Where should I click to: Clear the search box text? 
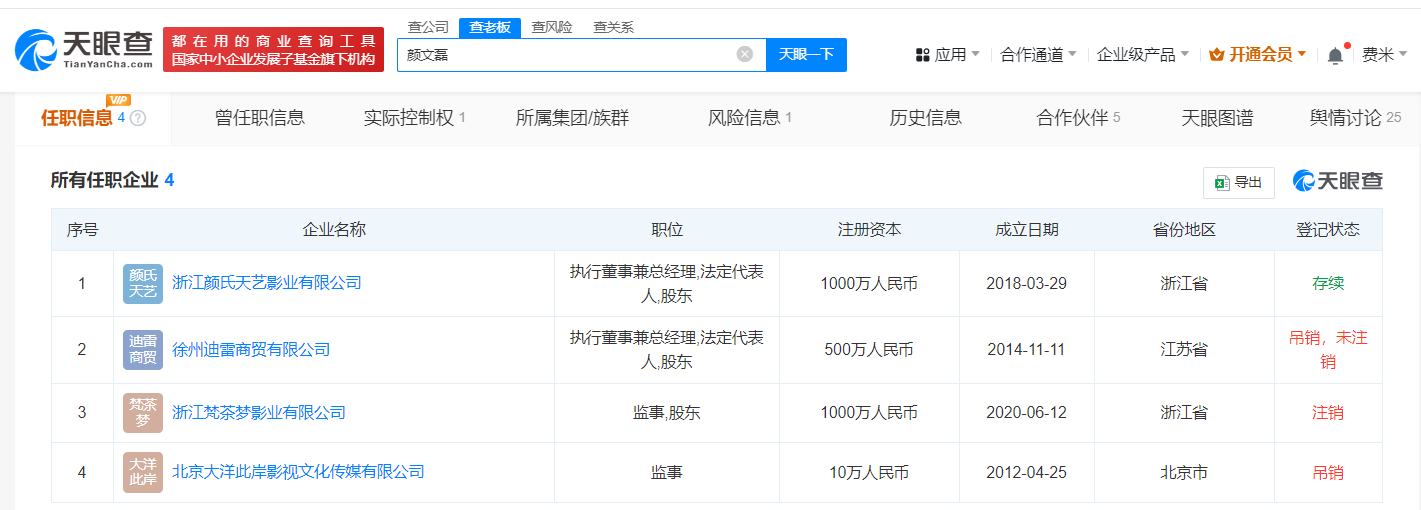[745, 54]
